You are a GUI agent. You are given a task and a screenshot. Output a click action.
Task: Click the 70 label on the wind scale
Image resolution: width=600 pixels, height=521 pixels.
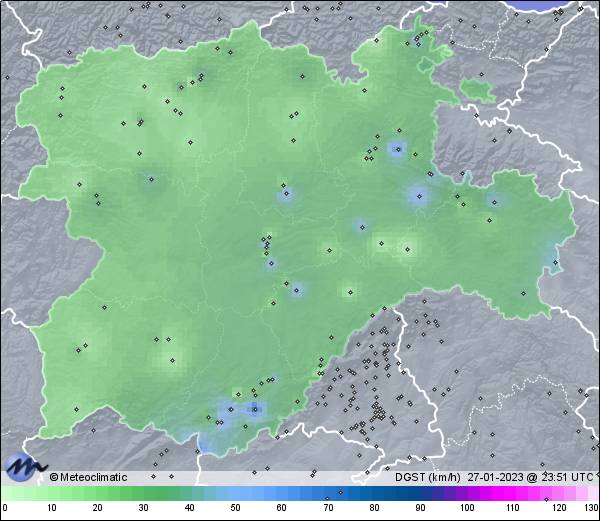click(x=328, y=508)
